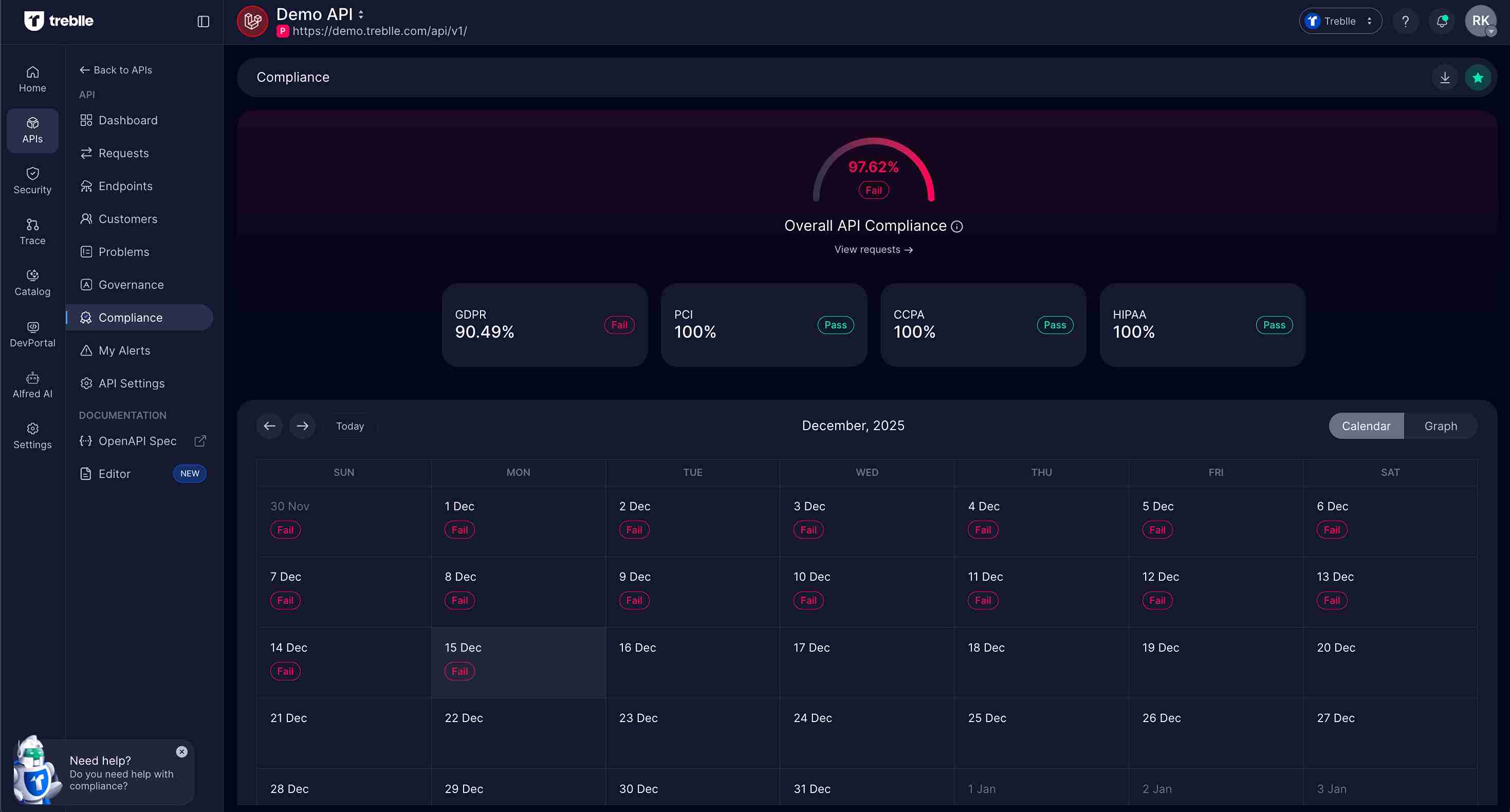Viewport: 1510px width, 812px height.
Task: Open the Trace panel from the sidebar
Action: (32, 231)
